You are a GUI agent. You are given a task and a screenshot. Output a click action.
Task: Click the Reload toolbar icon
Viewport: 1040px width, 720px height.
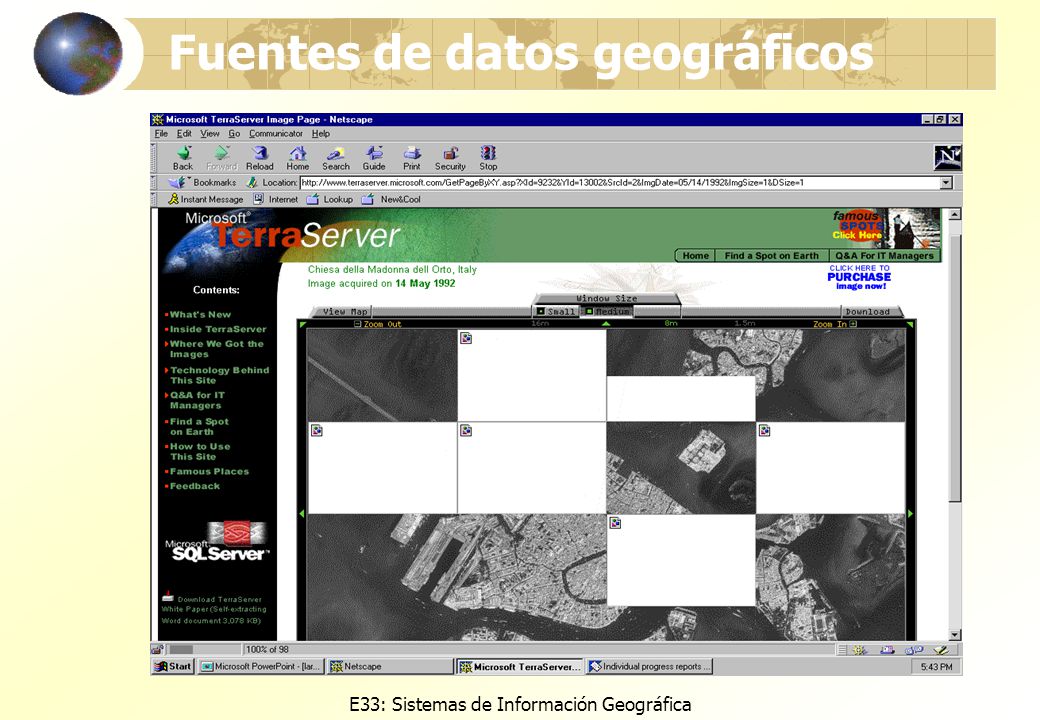coord(260,158)
